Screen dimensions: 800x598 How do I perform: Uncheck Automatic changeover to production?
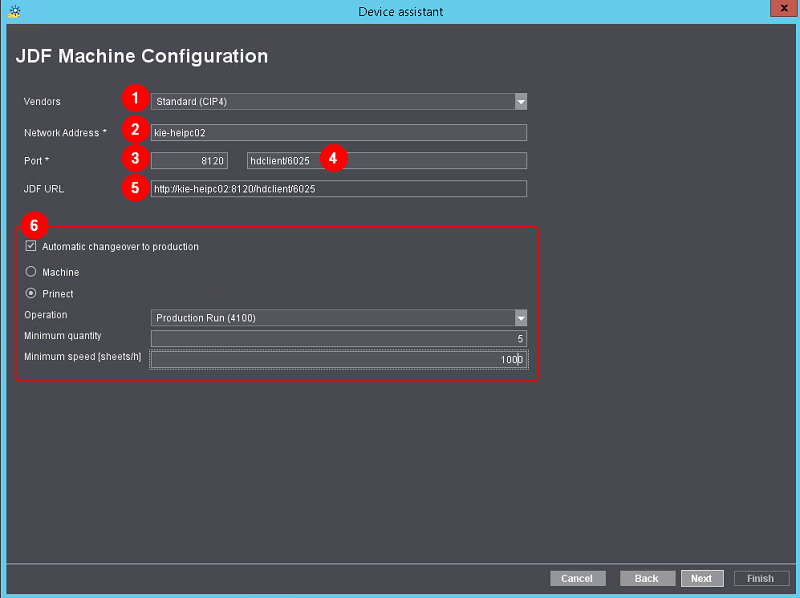point(31,246)
